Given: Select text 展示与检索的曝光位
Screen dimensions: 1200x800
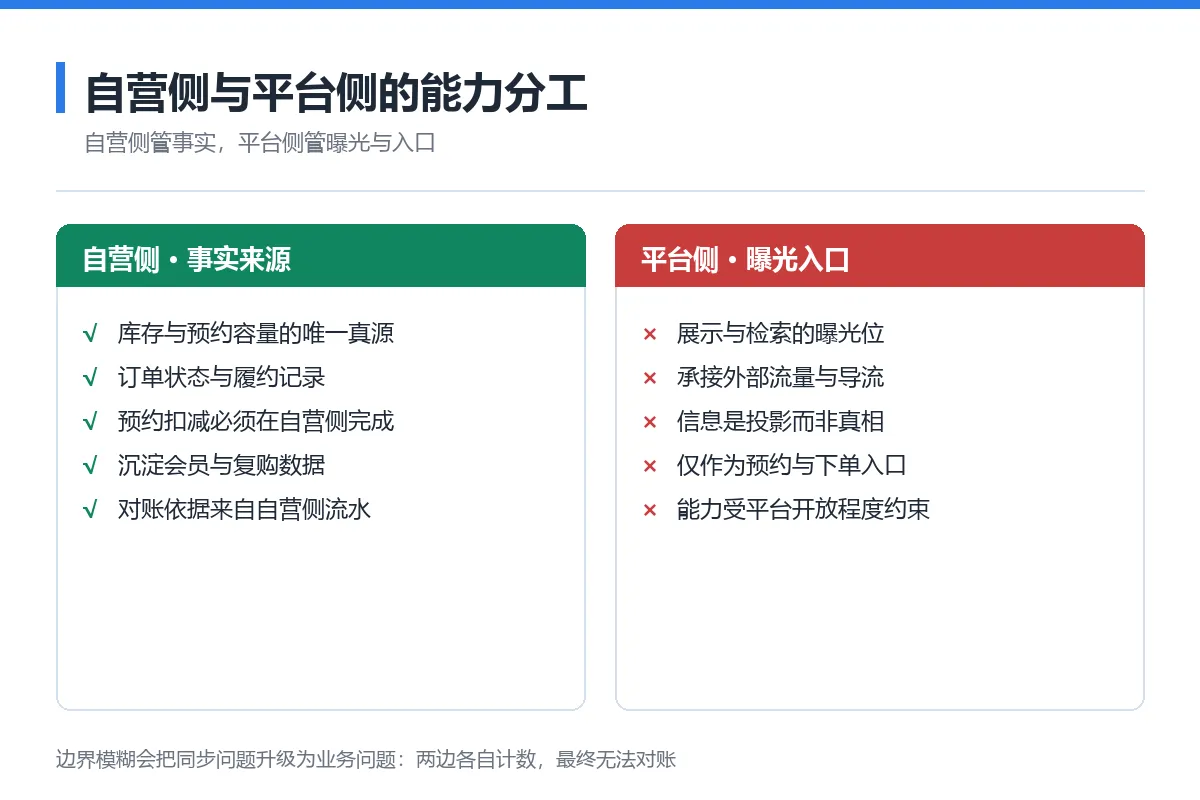Looking at the screenshot, I should click(780, 334).
